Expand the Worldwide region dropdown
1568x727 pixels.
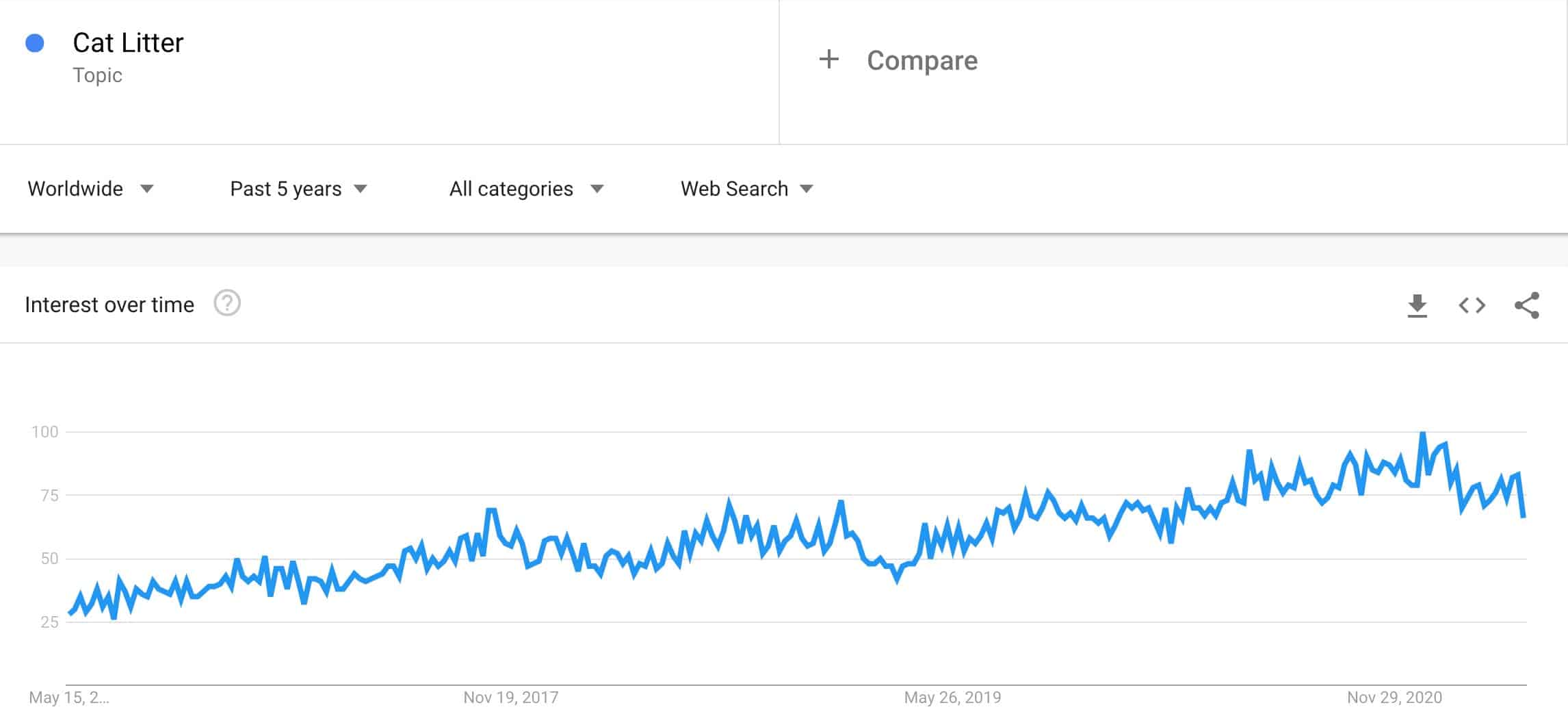tap(90, 189)
